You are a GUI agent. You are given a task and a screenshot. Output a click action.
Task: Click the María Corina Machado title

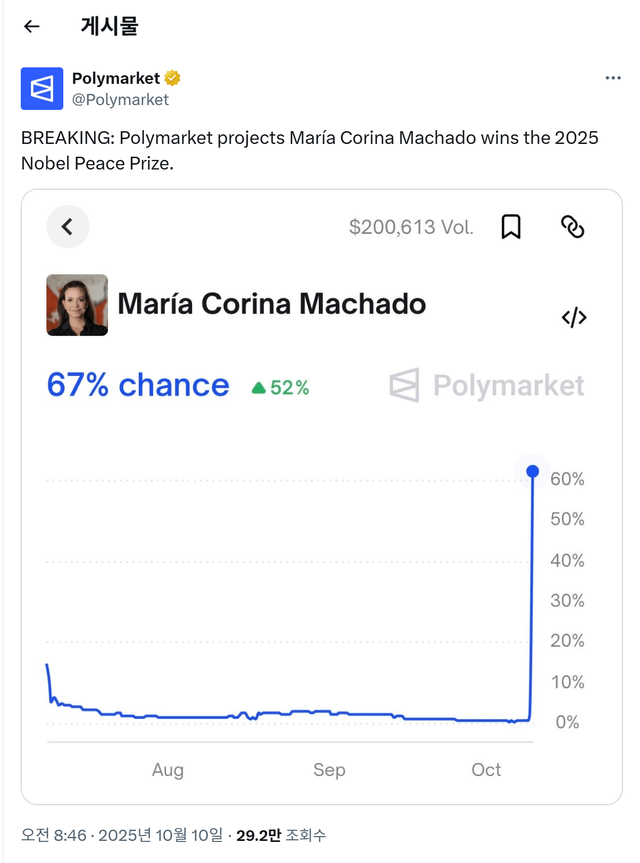point(272,304)
